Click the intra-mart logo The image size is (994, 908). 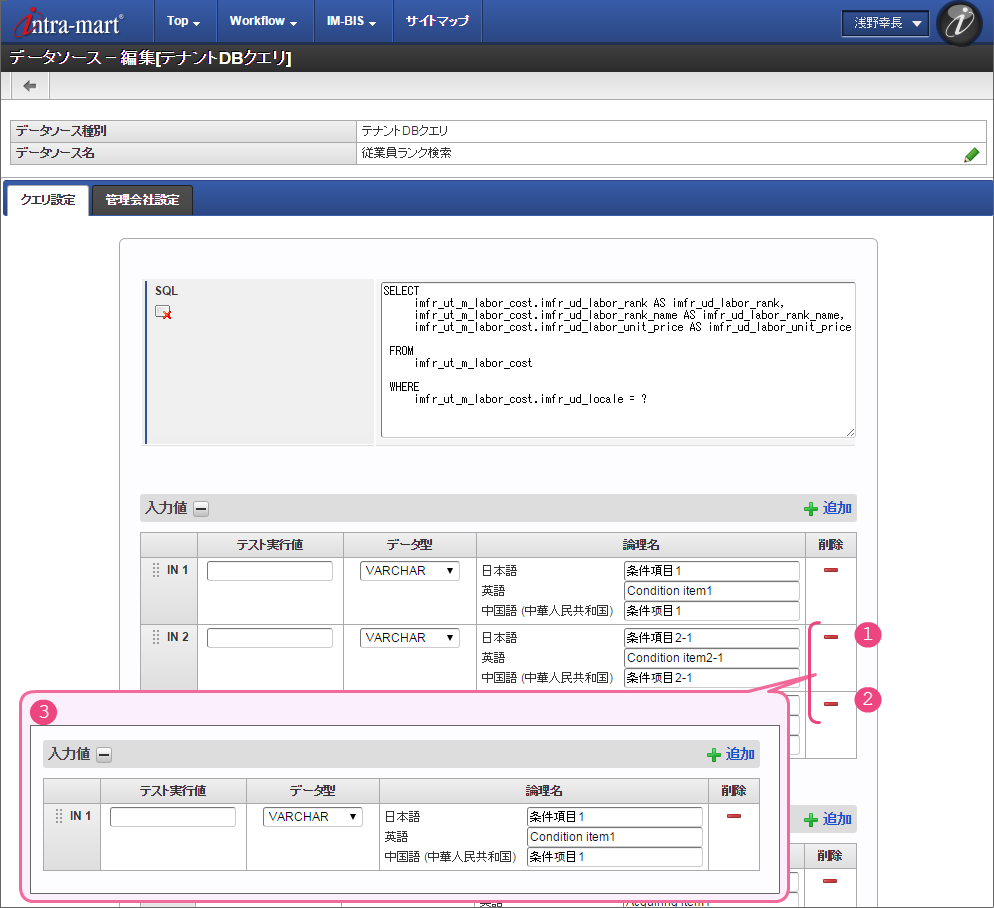pyautogui.click(x=68, y=22)
